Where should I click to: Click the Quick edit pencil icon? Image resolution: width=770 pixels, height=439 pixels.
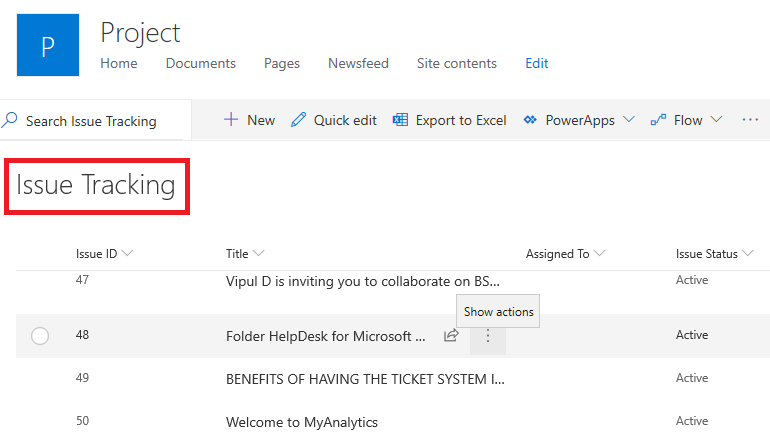click(x=298, y=120)
